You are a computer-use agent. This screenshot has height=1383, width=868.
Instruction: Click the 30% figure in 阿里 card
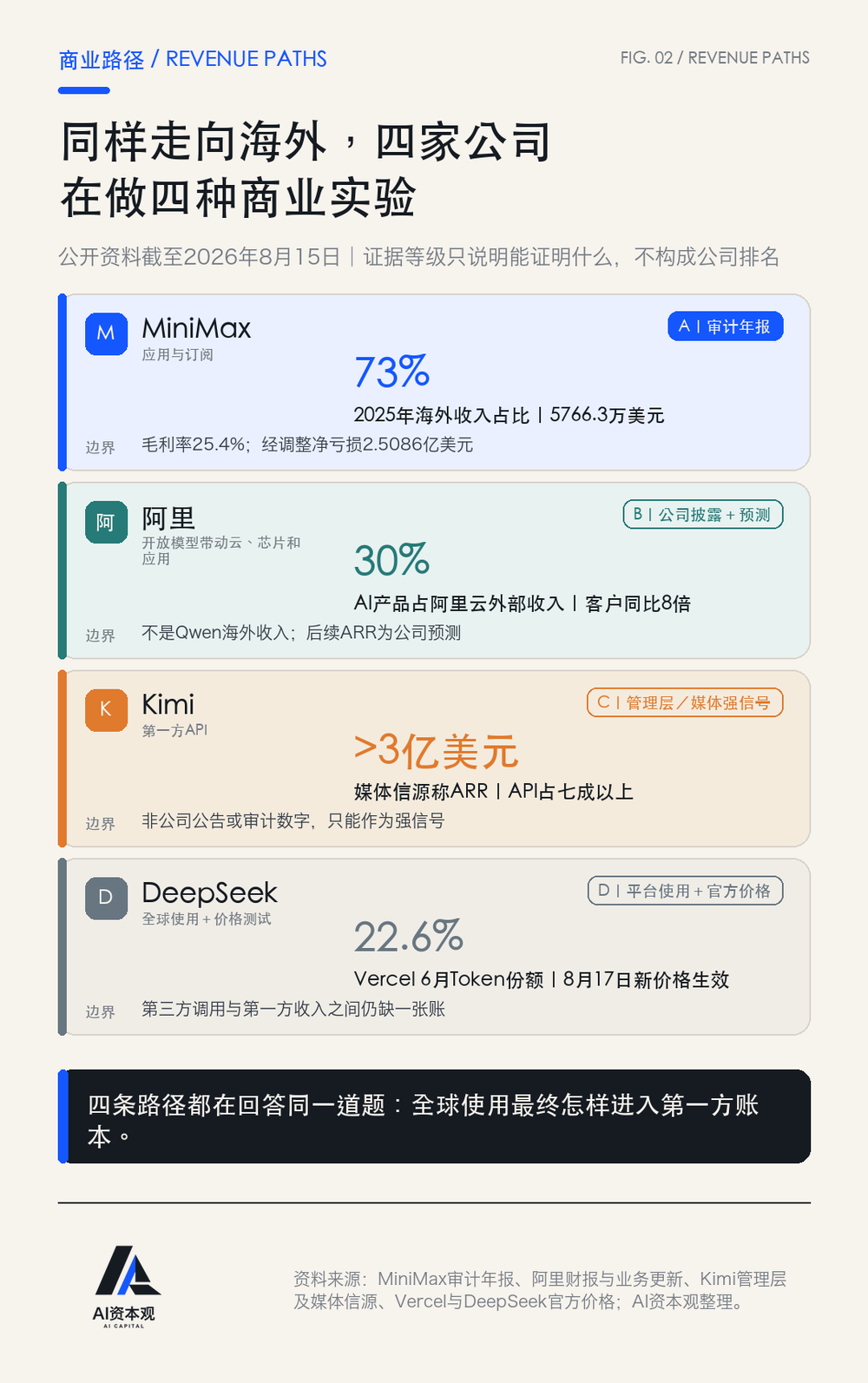(391, 560)
